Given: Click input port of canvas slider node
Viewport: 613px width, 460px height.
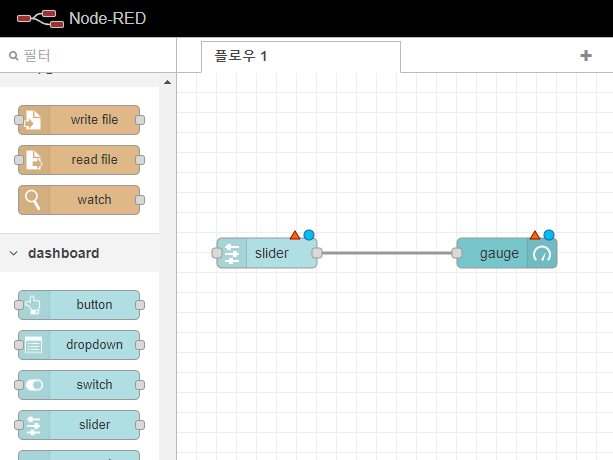Looking at the screenshot, I should coord(217,253).
